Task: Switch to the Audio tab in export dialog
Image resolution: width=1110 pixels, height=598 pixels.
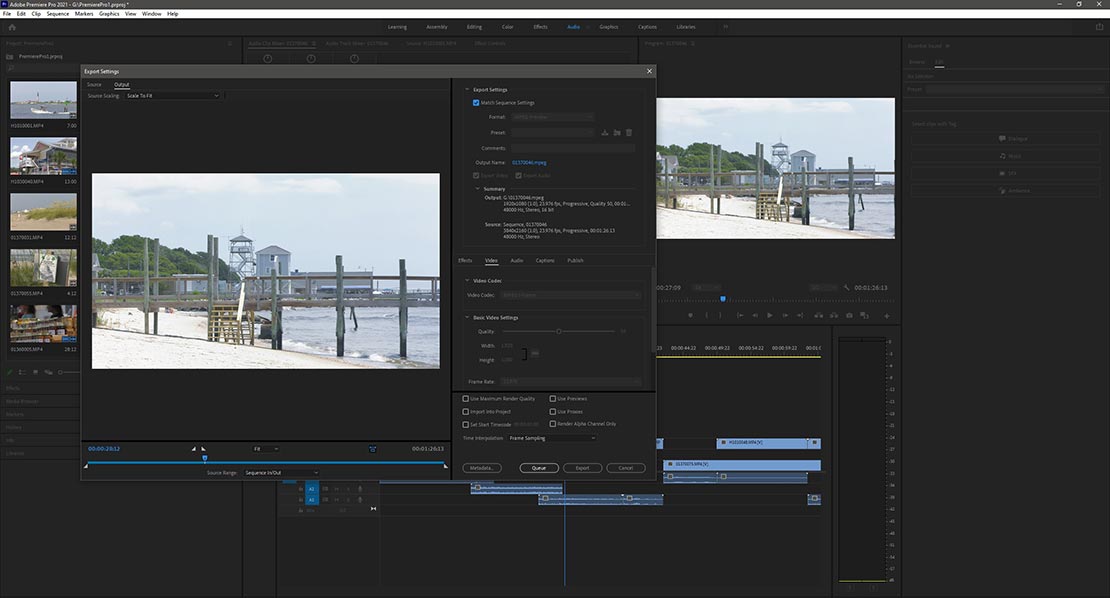Action: [x=517, y=260]
